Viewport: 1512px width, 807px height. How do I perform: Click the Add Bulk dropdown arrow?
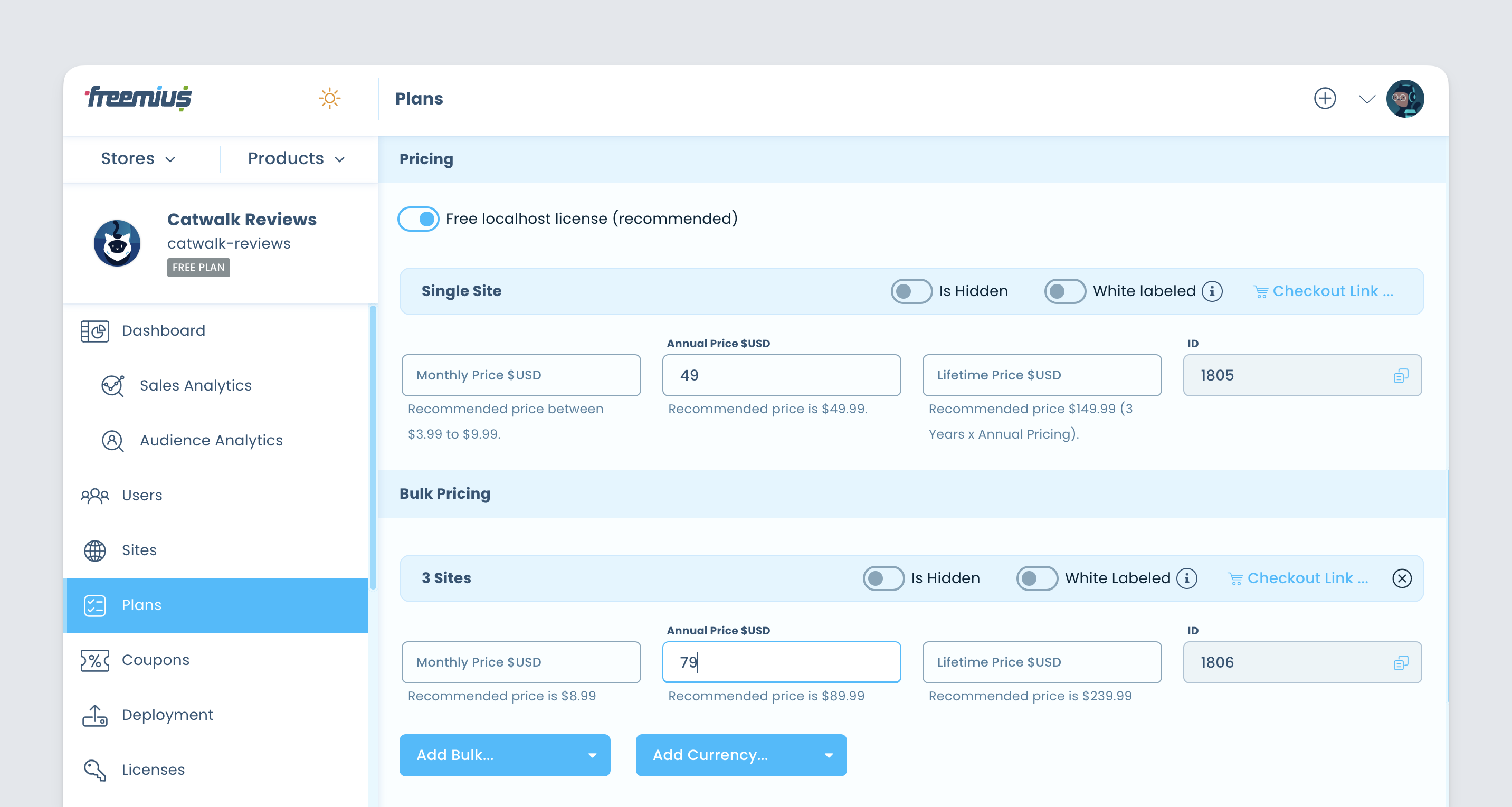tap(591, 755)
